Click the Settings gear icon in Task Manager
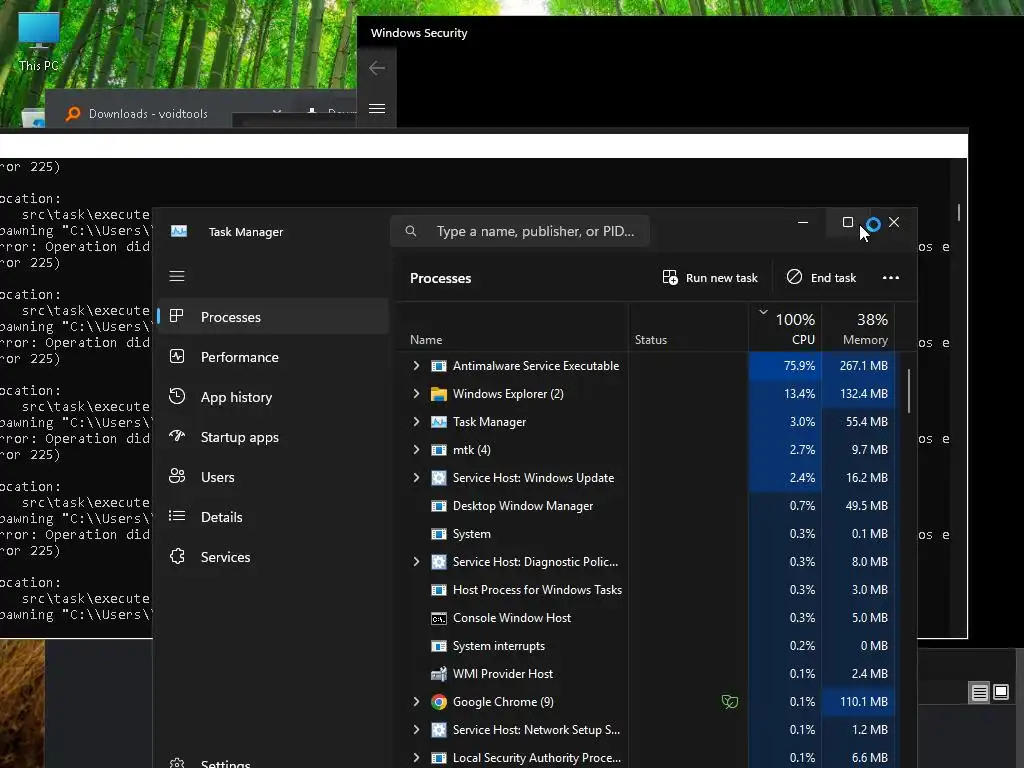Screen dimensions: 1024x768 (x=177, y=763)
